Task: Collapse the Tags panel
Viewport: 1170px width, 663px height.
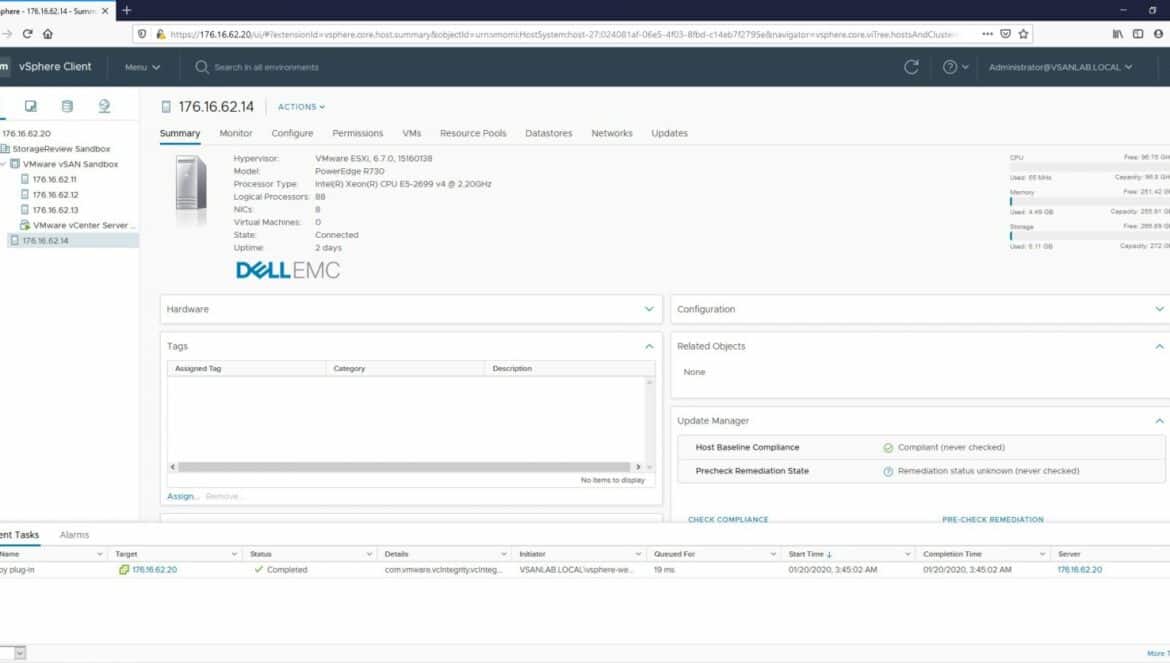Action: click(x=649, y=346)
